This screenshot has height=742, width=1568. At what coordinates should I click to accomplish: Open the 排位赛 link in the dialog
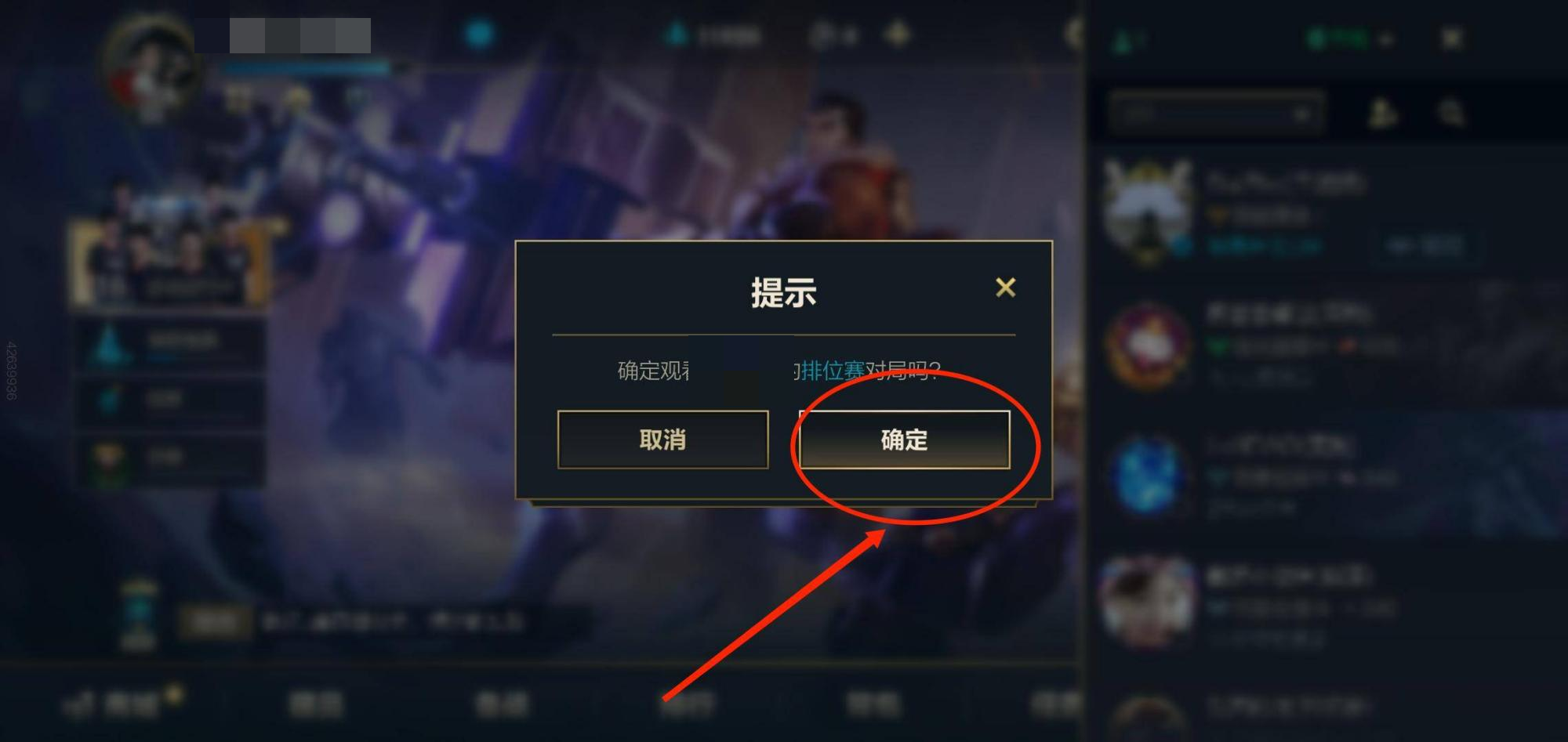tap(832, 371)
